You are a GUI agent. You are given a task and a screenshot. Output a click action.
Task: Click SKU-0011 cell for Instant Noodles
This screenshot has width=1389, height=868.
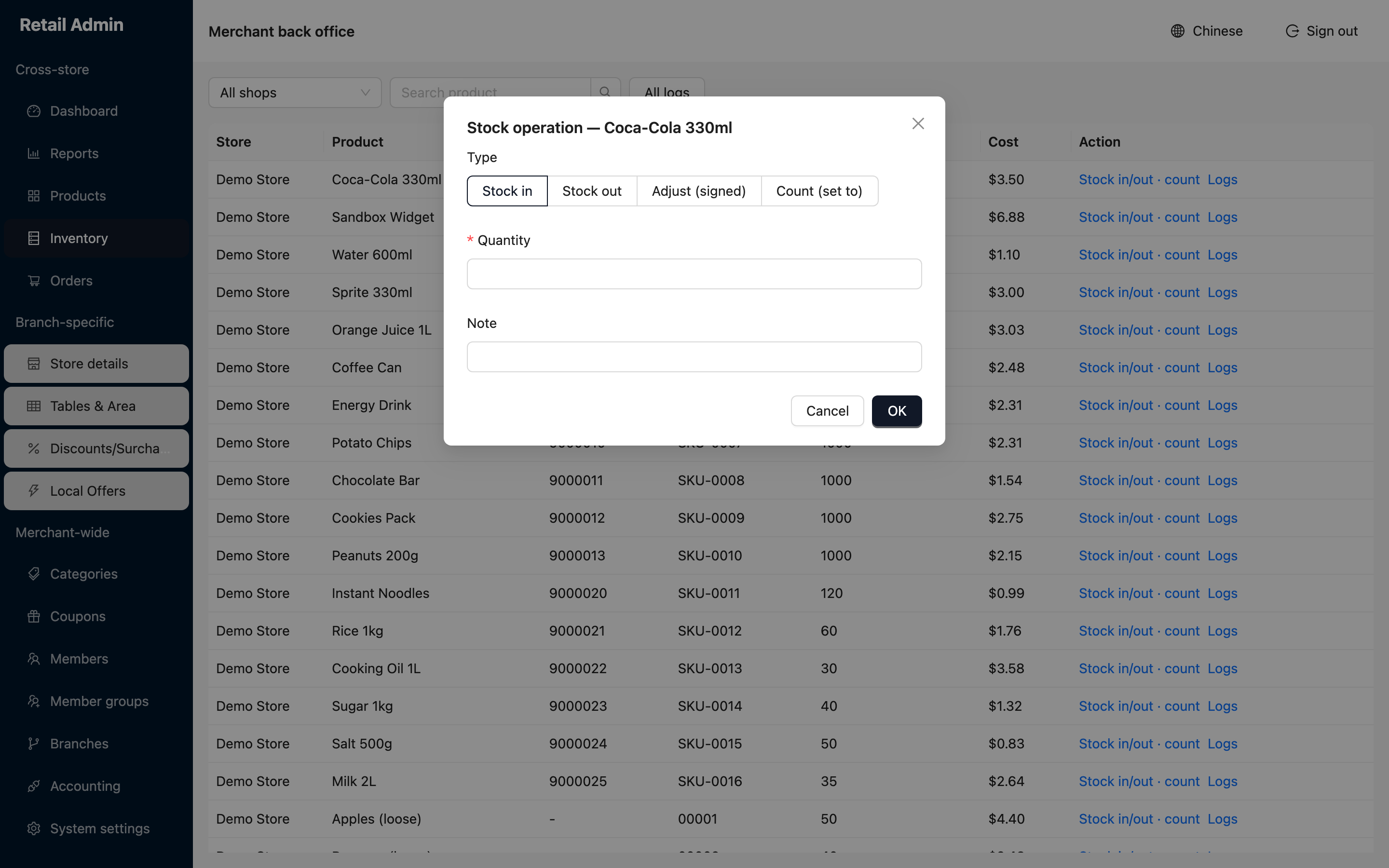tap(709, 593)
